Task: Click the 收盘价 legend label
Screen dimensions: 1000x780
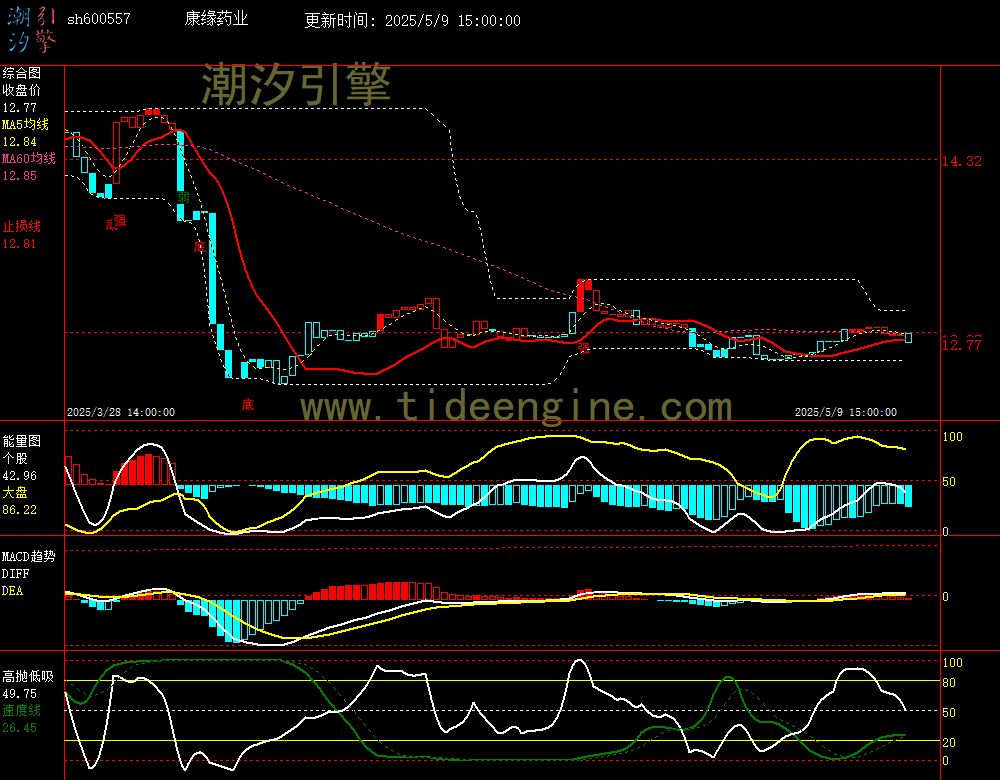Action: [21, 90]
